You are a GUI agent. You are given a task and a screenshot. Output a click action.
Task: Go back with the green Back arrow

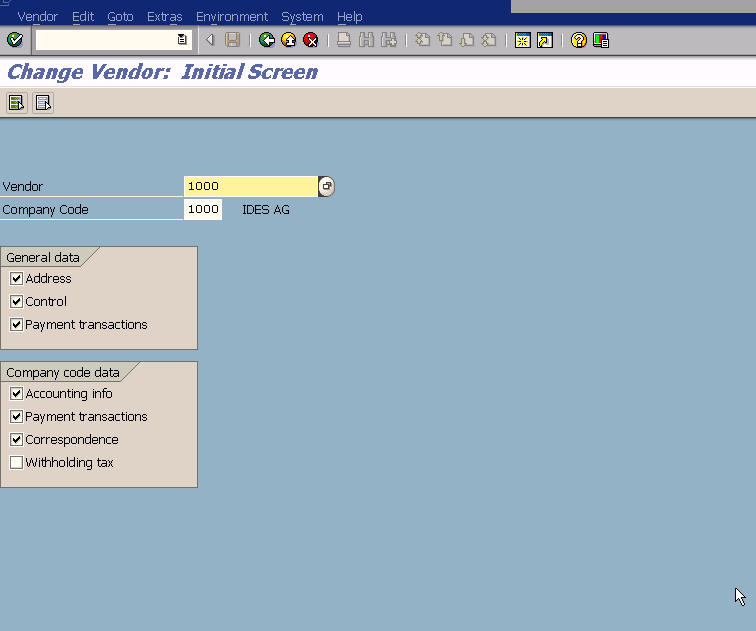click(x=267, y=40)
